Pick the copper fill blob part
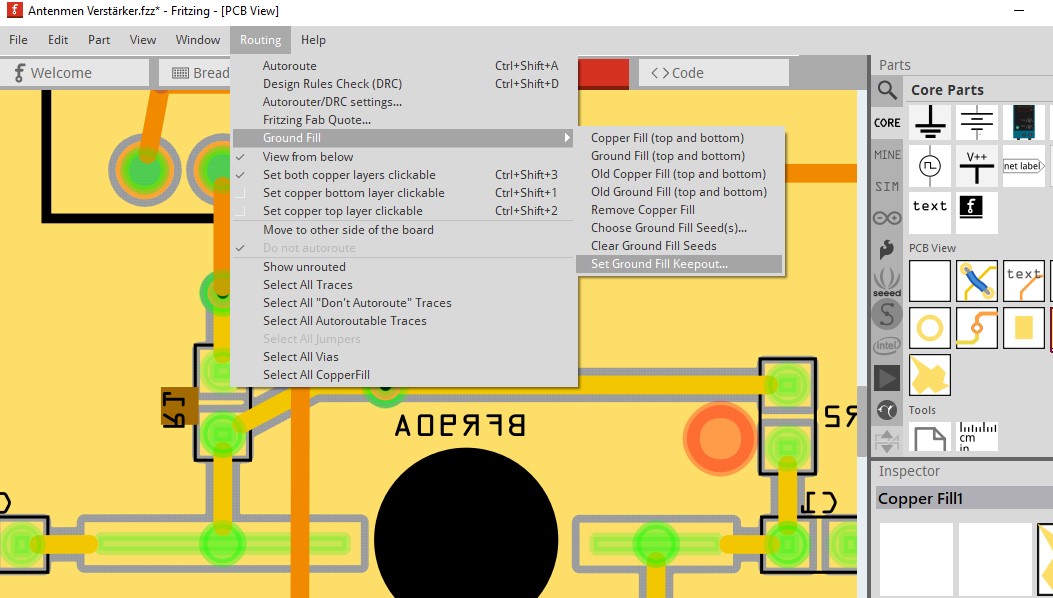 (x=930, y=375)
